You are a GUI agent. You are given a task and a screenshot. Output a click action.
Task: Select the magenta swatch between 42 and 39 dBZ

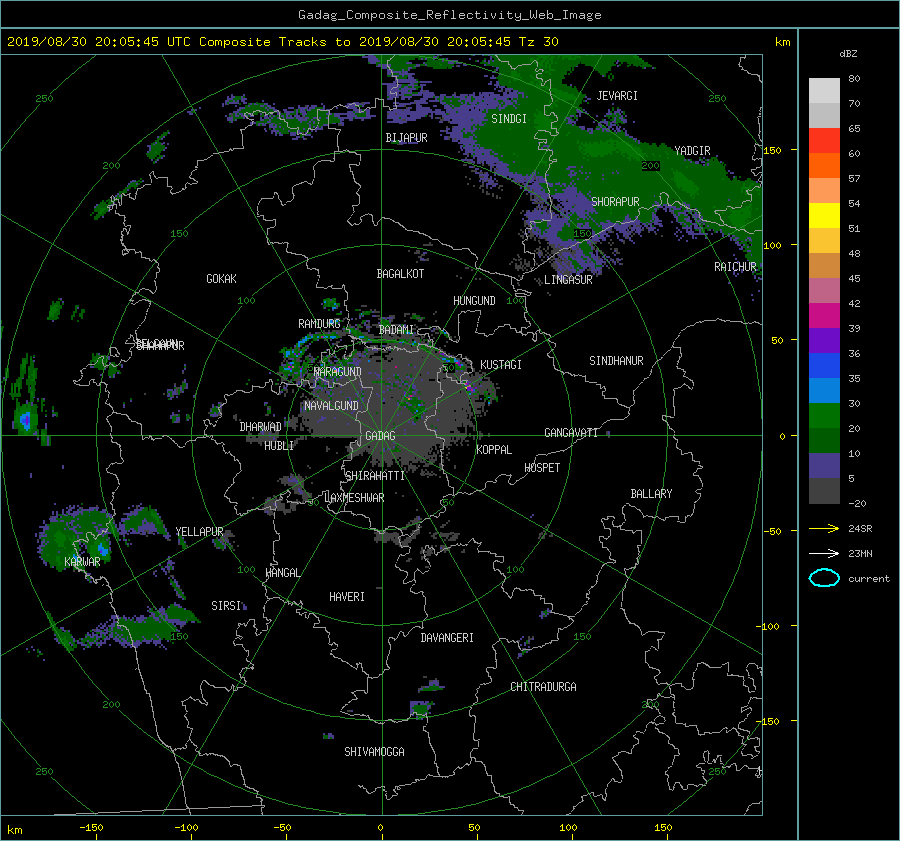(824, 316)
